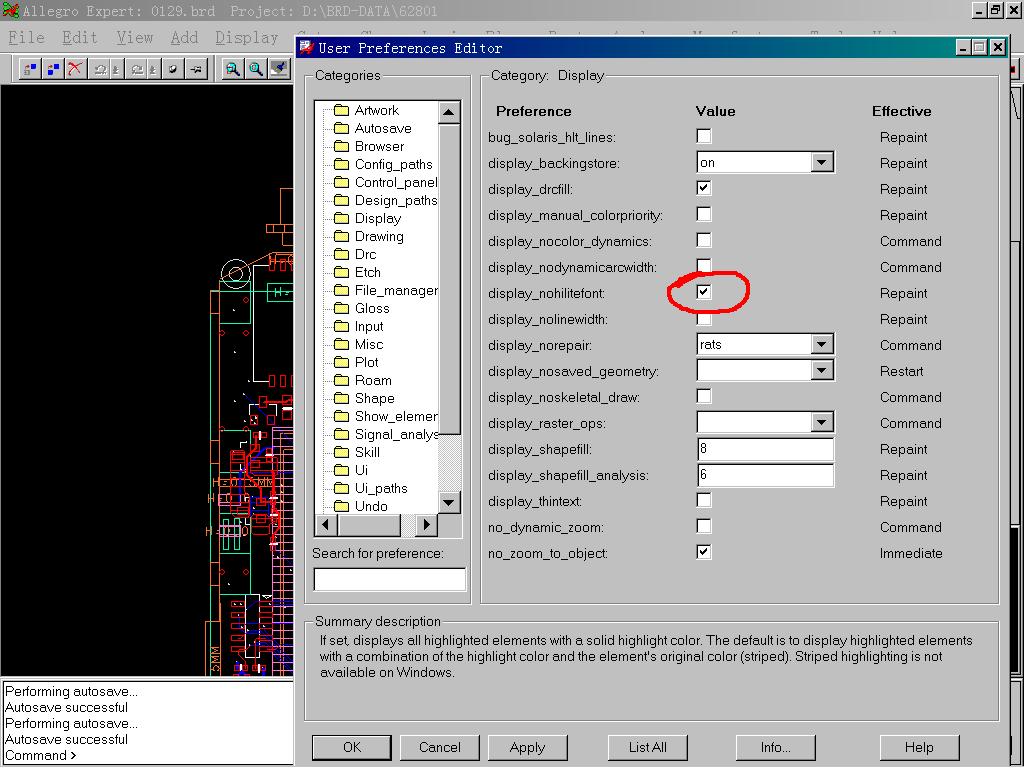The height and width of the screenshot is (768, 1024).
Task: Click the Redo toolbar icon
Action: [x=136, y=69]
